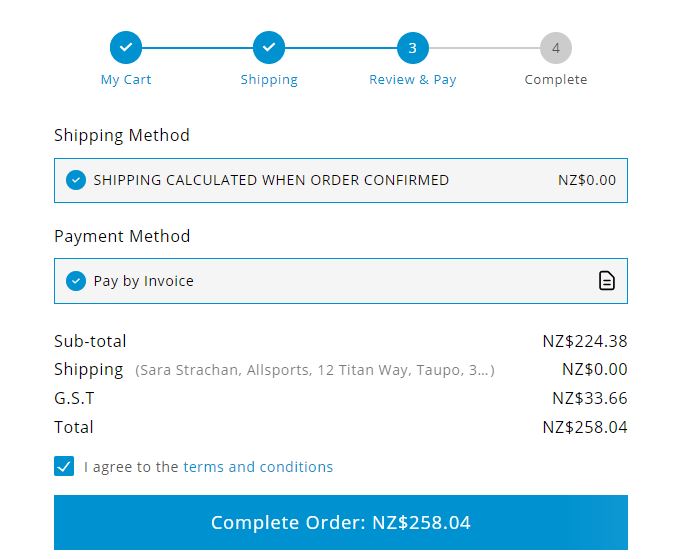This screenshot has height=559, width=678.
Task: Choose the Pay by Invoice option text
Action: 144,281
